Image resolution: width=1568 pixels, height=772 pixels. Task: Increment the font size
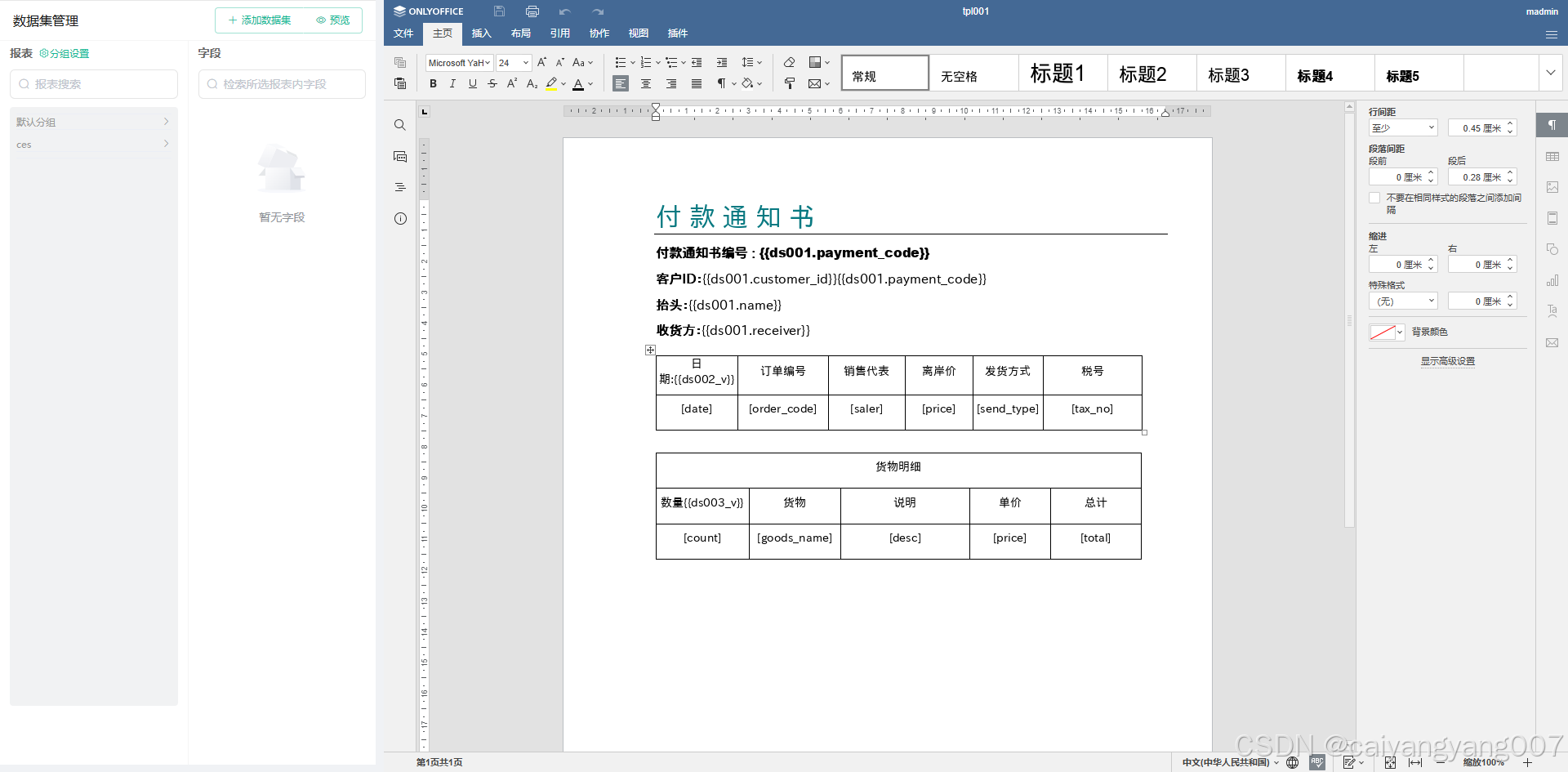(x=541, y=62)
